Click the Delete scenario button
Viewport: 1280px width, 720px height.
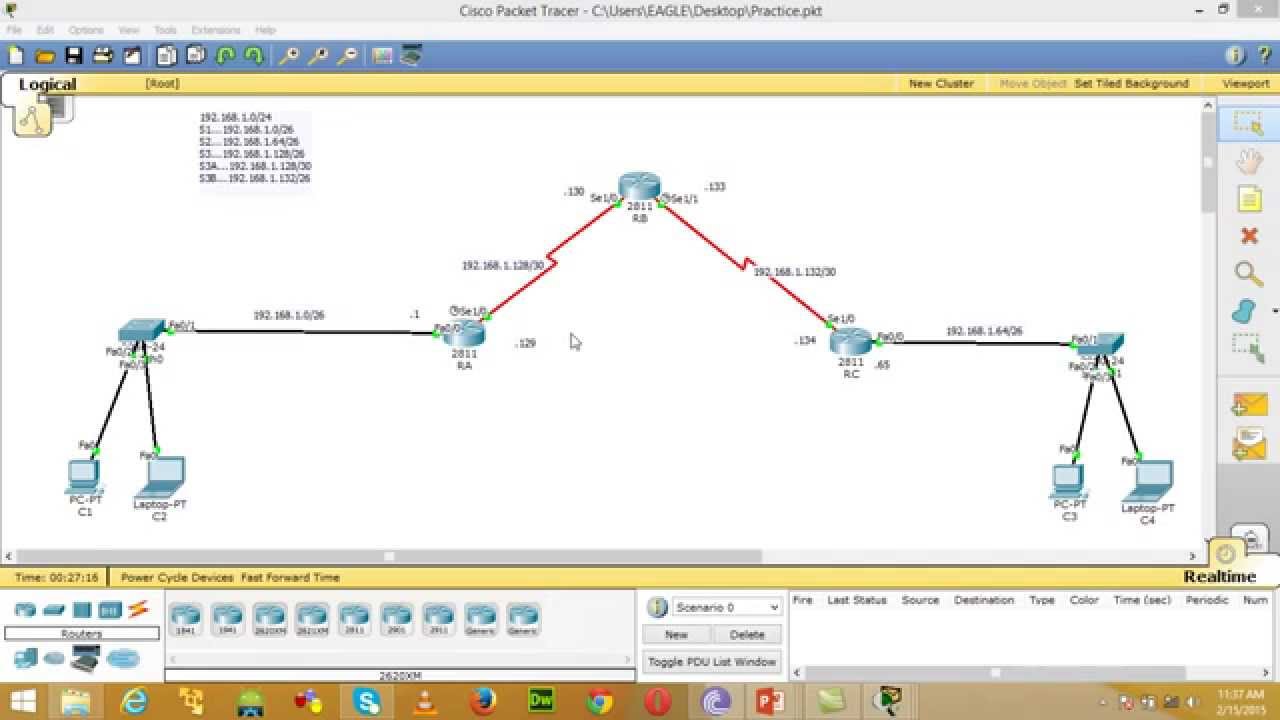(746, 634)
